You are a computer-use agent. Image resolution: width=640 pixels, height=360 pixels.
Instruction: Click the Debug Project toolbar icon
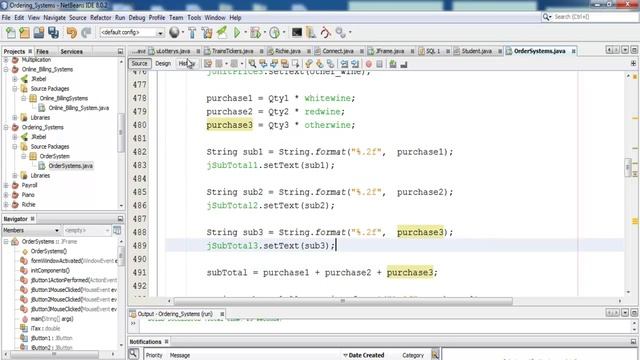[x=256, y=33]
